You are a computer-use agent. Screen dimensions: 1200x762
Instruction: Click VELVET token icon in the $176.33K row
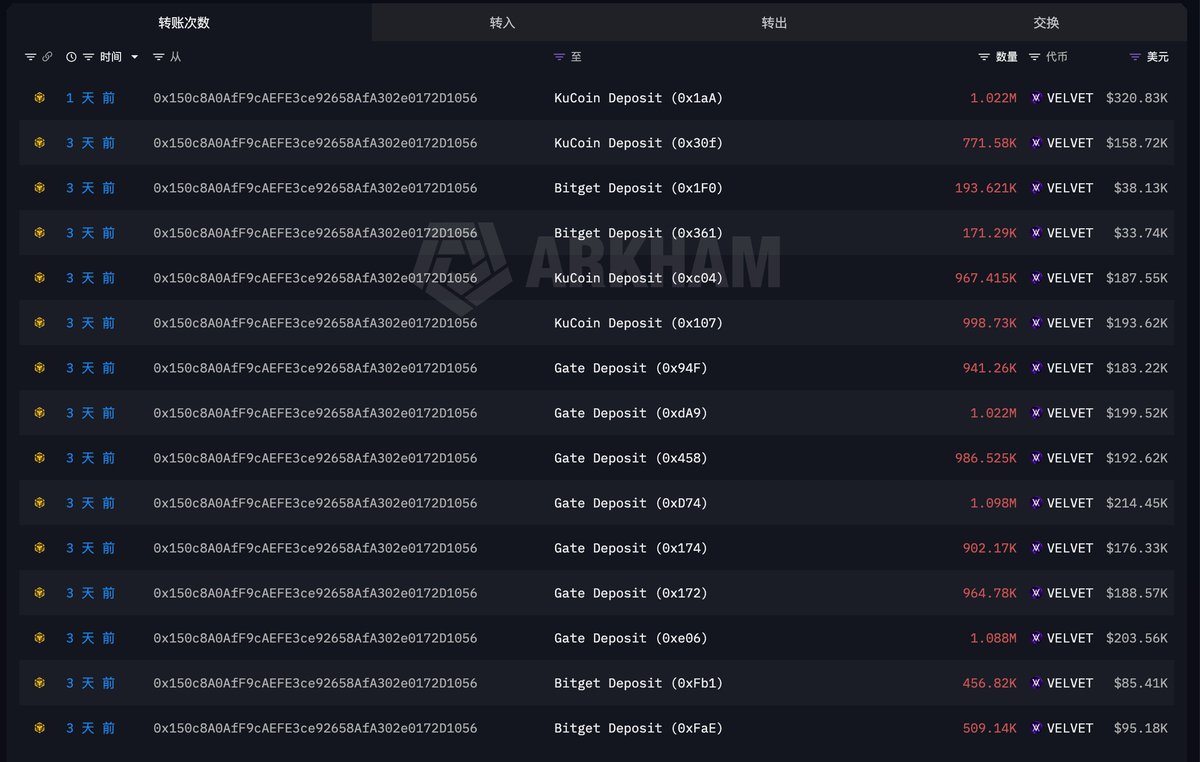(1036, 548)
